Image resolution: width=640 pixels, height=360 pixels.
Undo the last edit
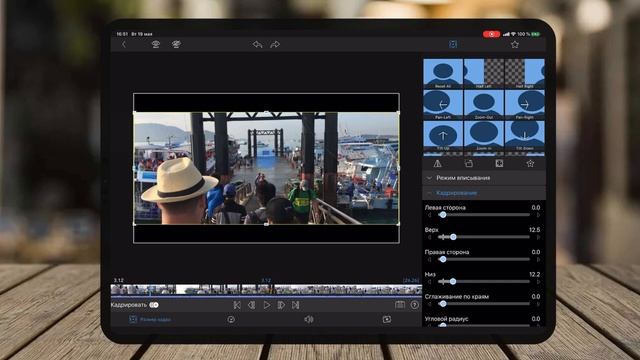pos(257,44)
